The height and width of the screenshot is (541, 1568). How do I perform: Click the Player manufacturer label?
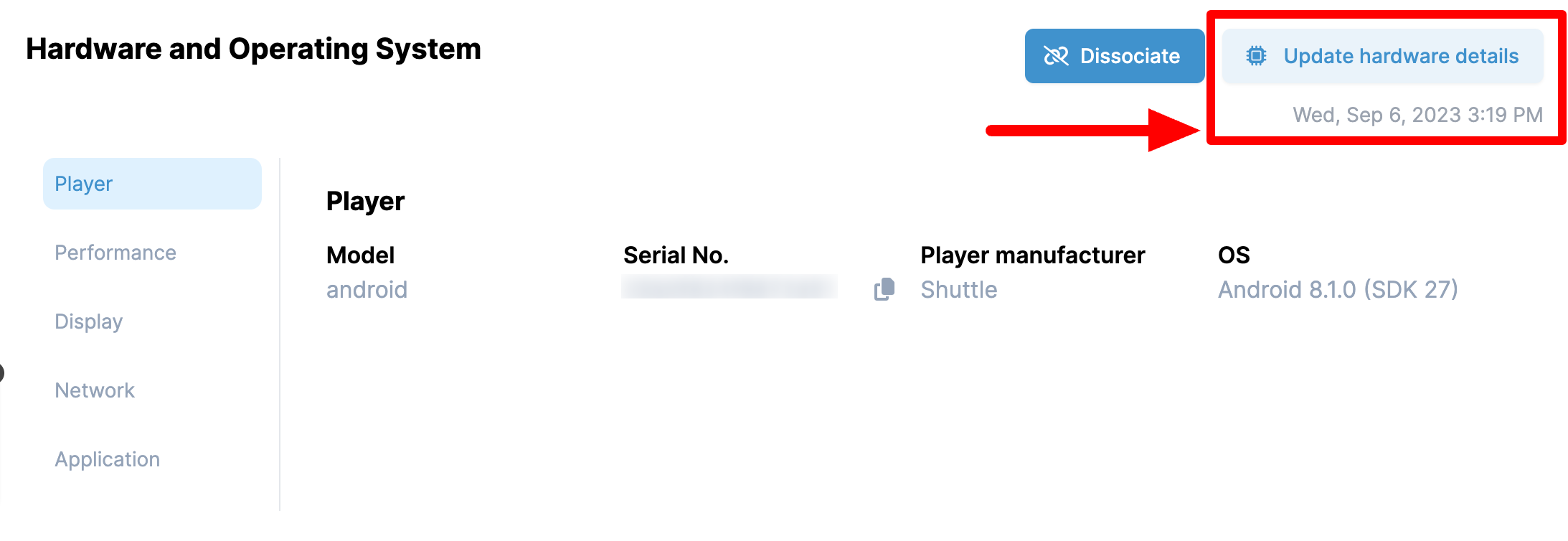pos(1033,255)
